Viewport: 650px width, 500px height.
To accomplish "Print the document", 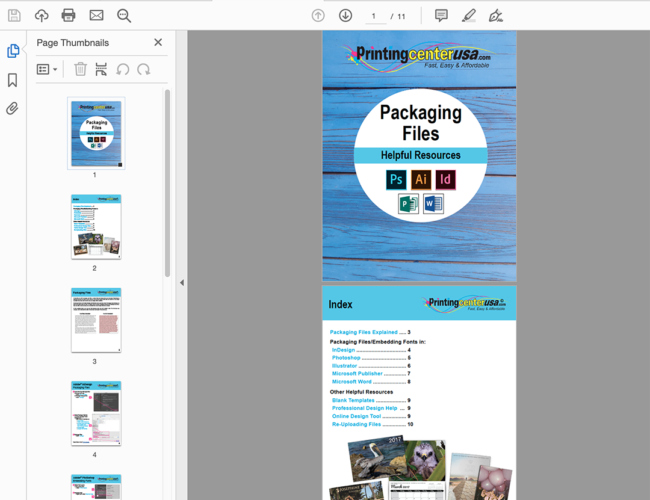I will tap(68, 15).
